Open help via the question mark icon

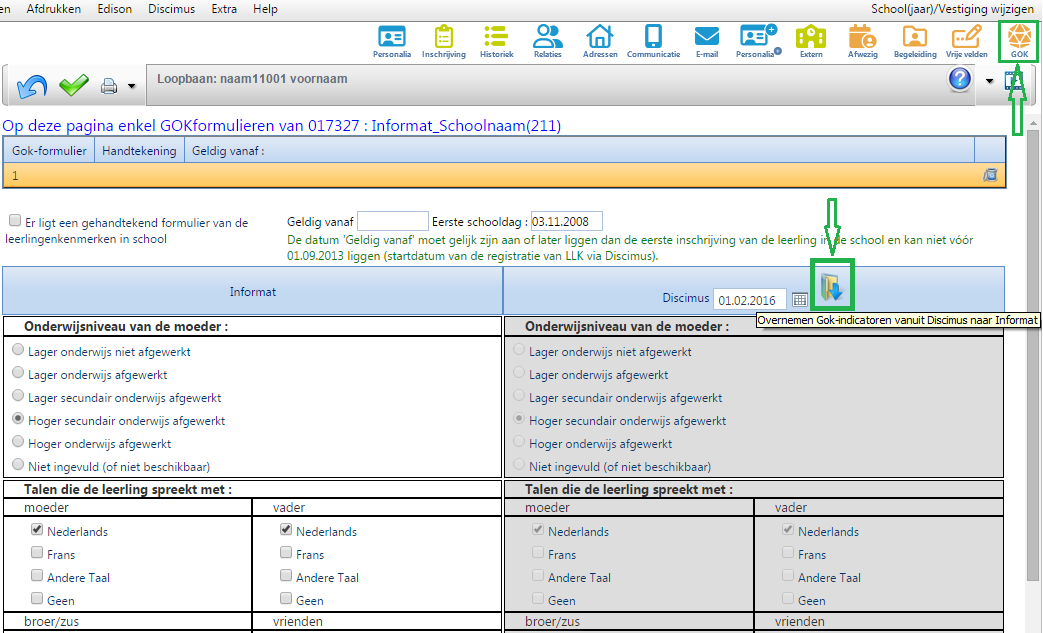960,79
